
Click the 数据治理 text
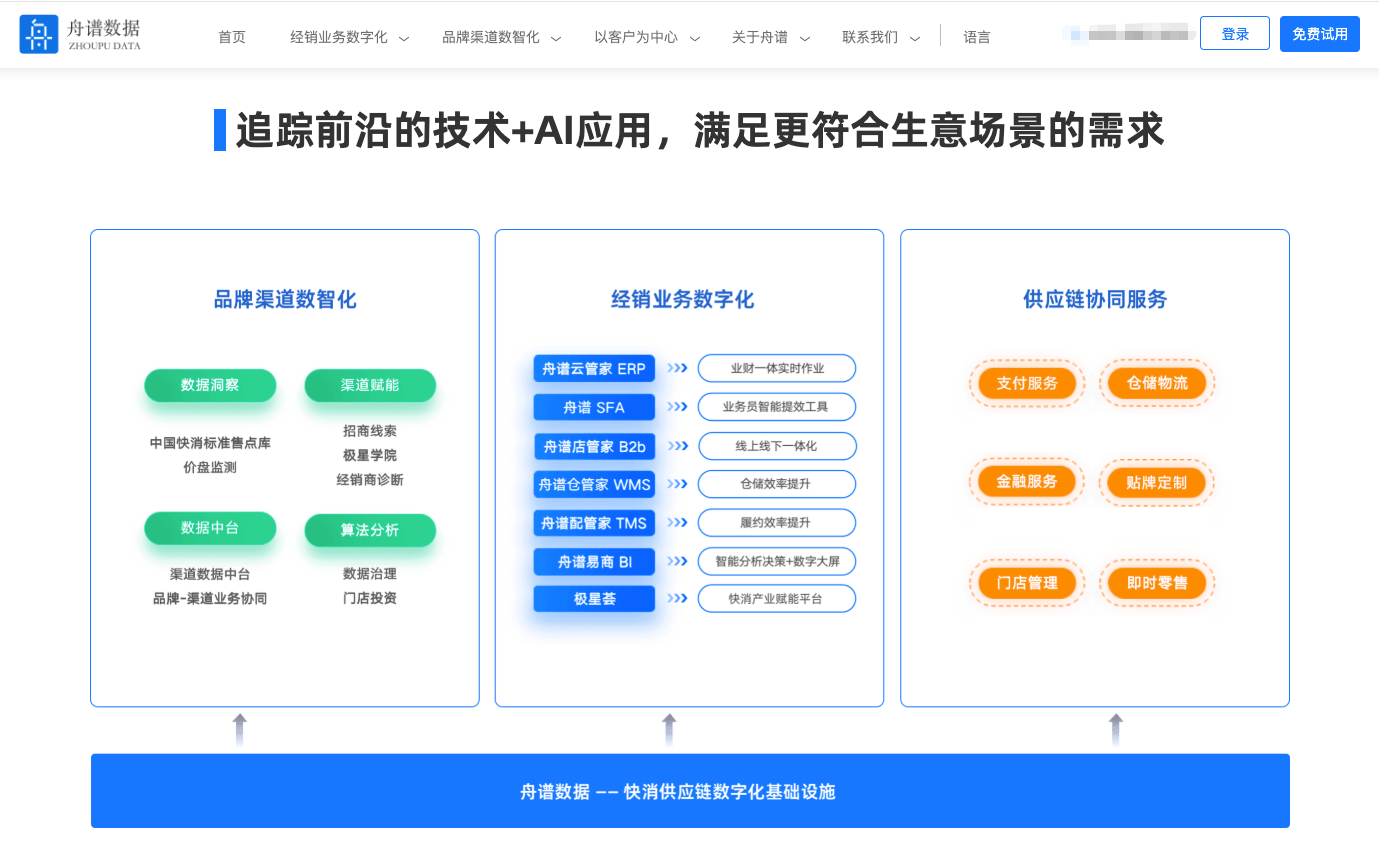pyautogui.click(x=370, y=574)
